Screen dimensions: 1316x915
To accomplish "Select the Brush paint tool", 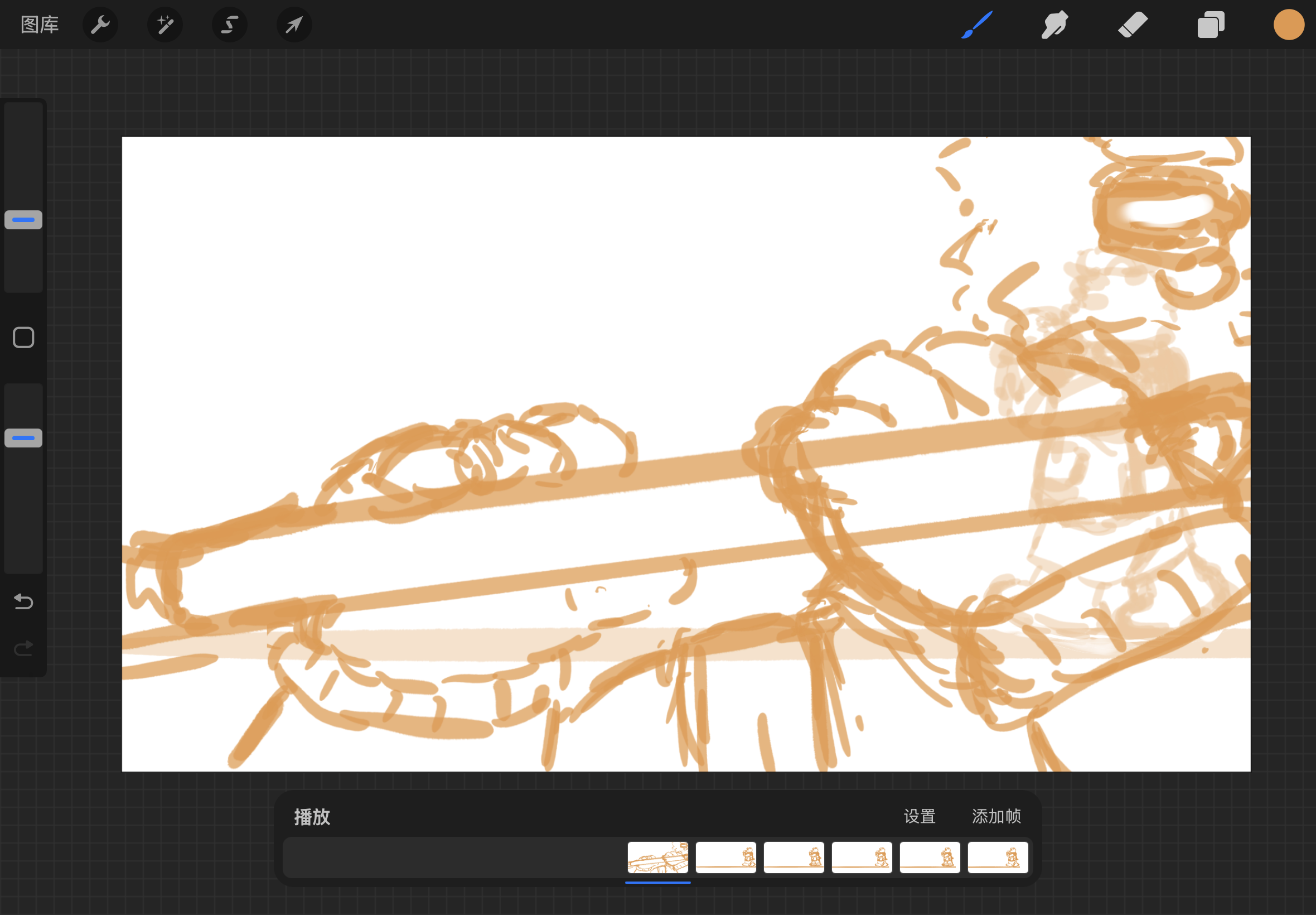I will pyautogui.click(x=977, y=25).
